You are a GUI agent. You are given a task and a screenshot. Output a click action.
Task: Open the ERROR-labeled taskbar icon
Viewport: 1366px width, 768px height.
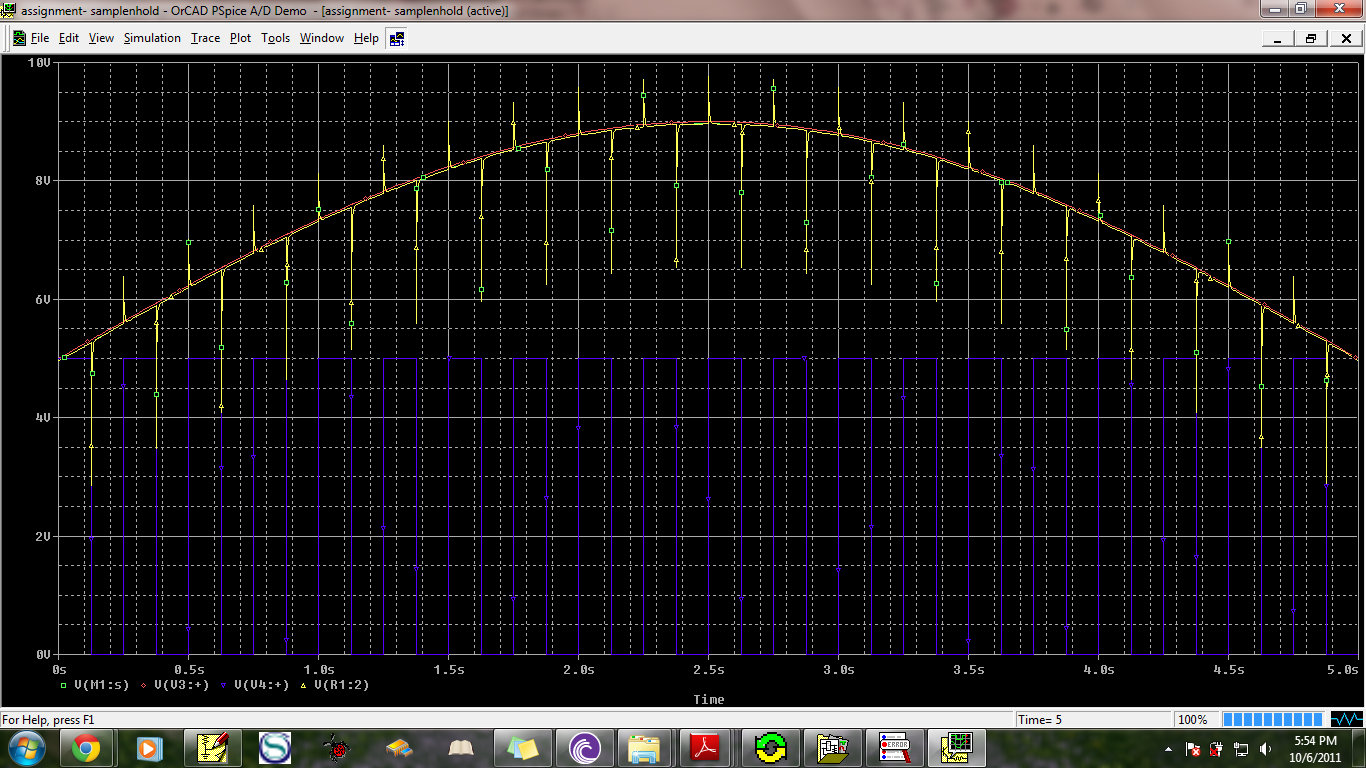pyautogui.click(x=895, y=748)
